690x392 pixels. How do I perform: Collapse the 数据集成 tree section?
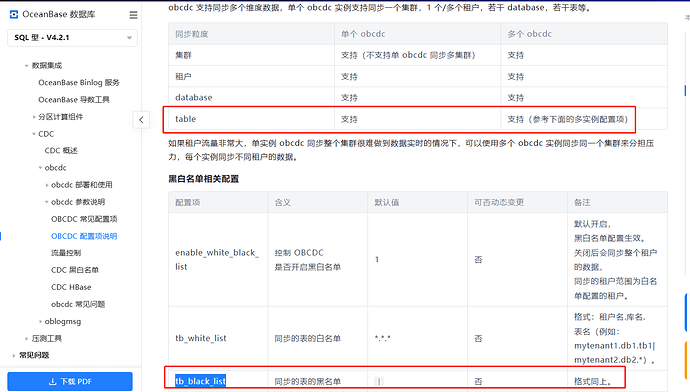[x=26, y=66]
